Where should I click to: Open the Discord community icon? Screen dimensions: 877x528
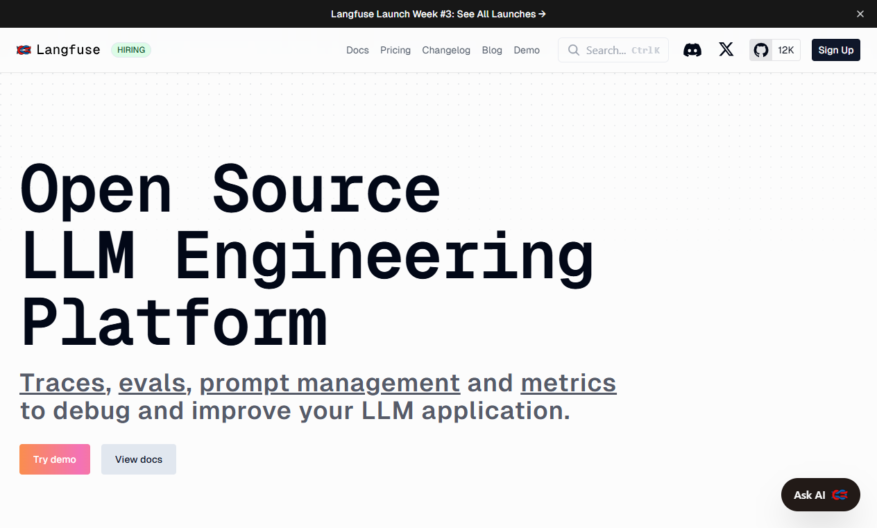tap(692, 50)
